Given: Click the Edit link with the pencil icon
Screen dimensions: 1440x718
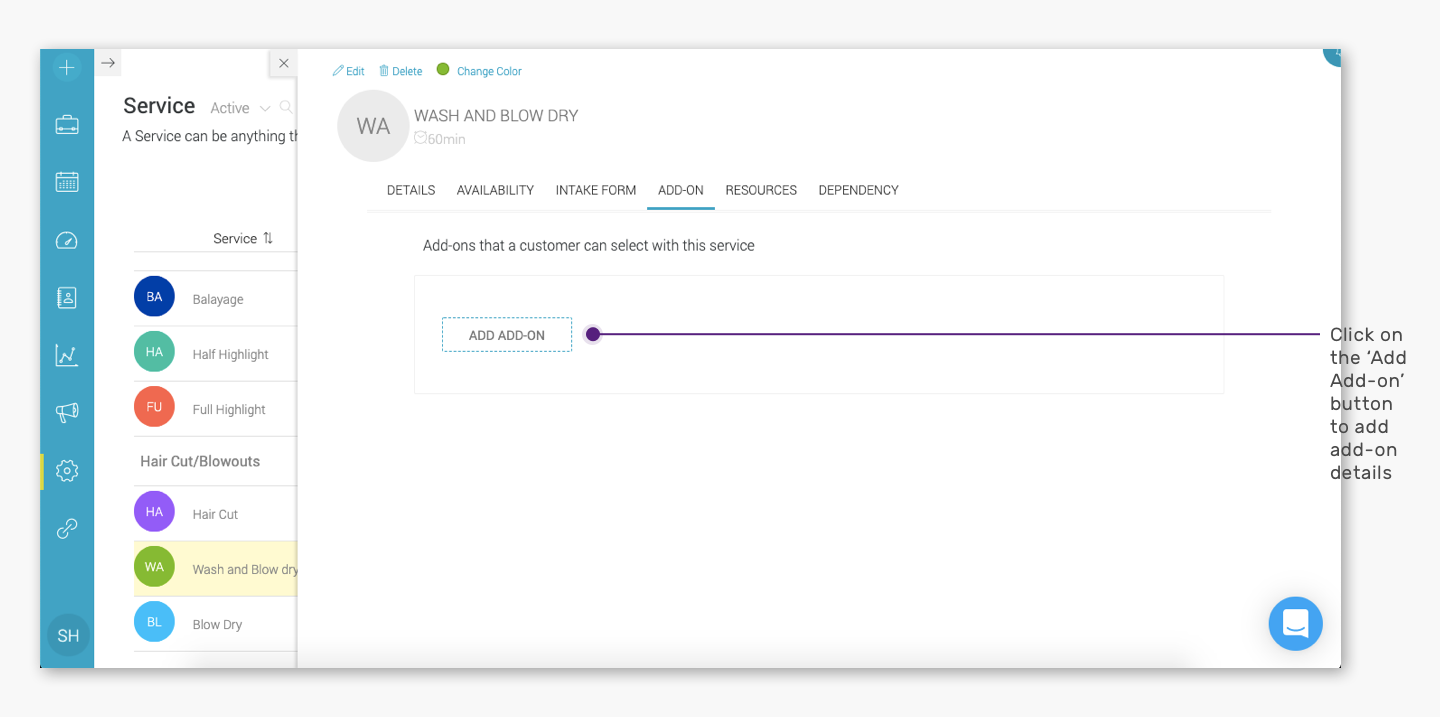Looking at the screenshot, I should coord(348,71).
